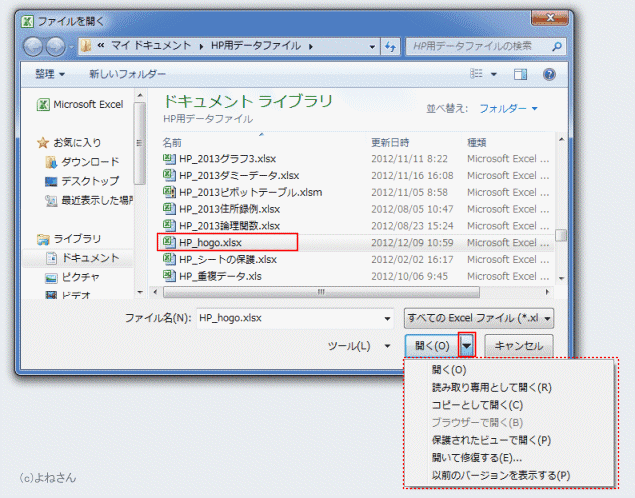The width and height of the screenshot is (635, 498).
Task: Open file name combo box dropdown arrow
Action: [x=387, y=318]
